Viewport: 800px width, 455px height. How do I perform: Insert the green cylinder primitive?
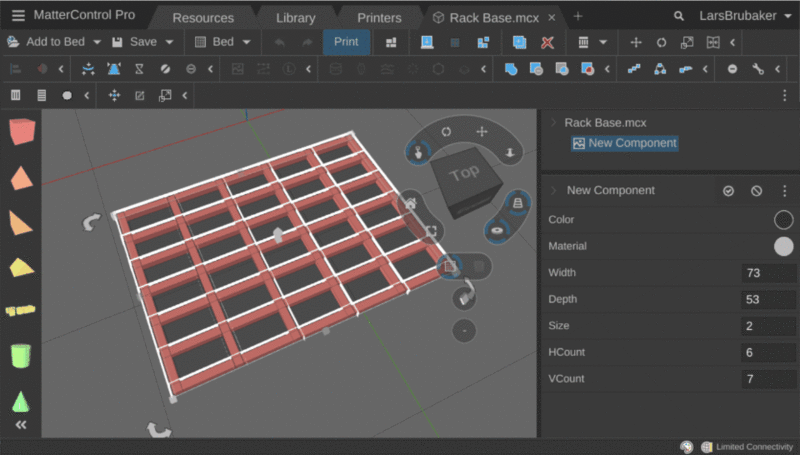(x=21, y=356)
